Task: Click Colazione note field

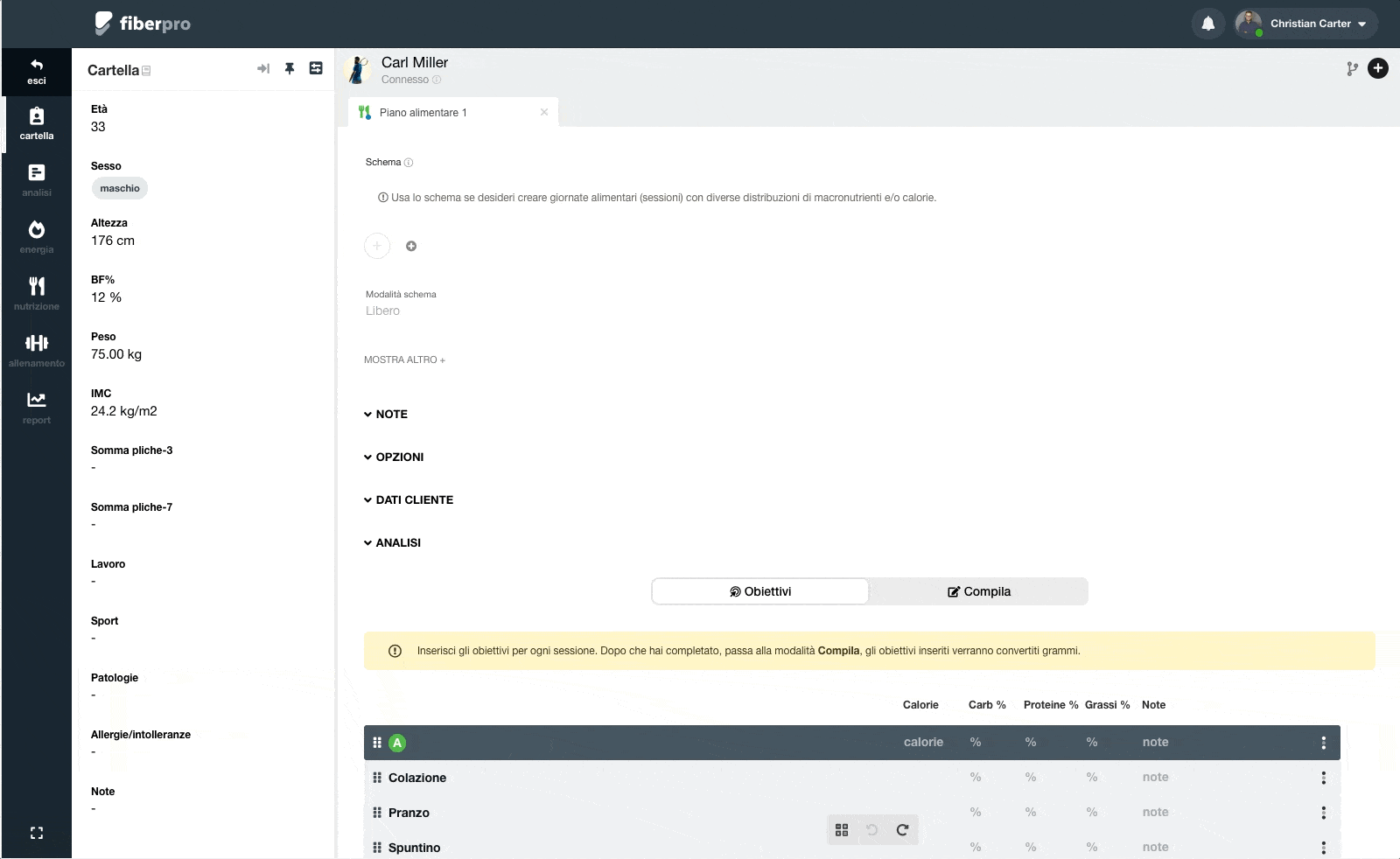Action: tap(1155, 778)
